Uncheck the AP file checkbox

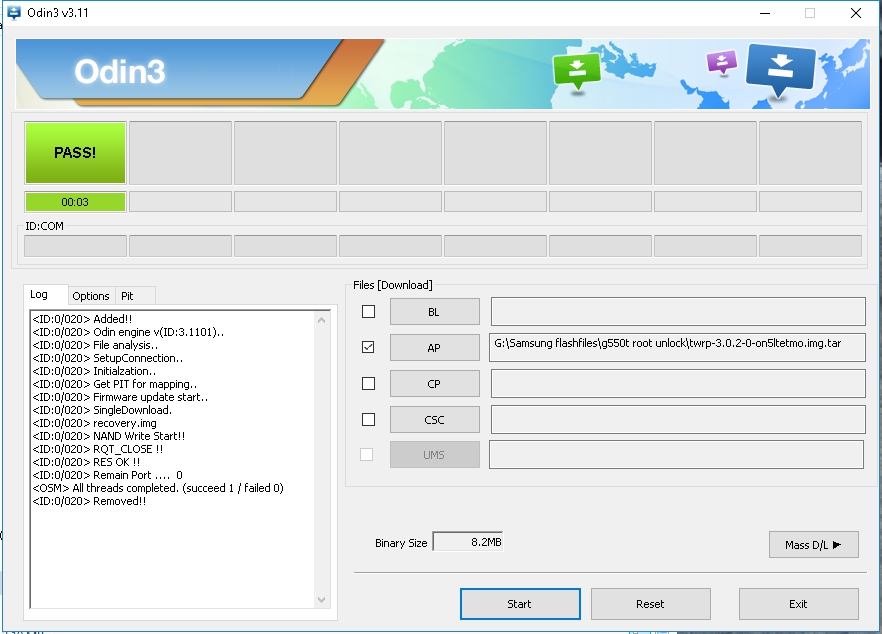368,347
